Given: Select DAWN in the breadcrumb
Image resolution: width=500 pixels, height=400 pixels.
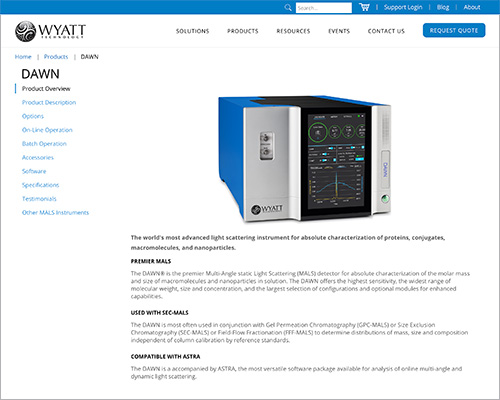Looking at the screenshot, I should point(90,57).
